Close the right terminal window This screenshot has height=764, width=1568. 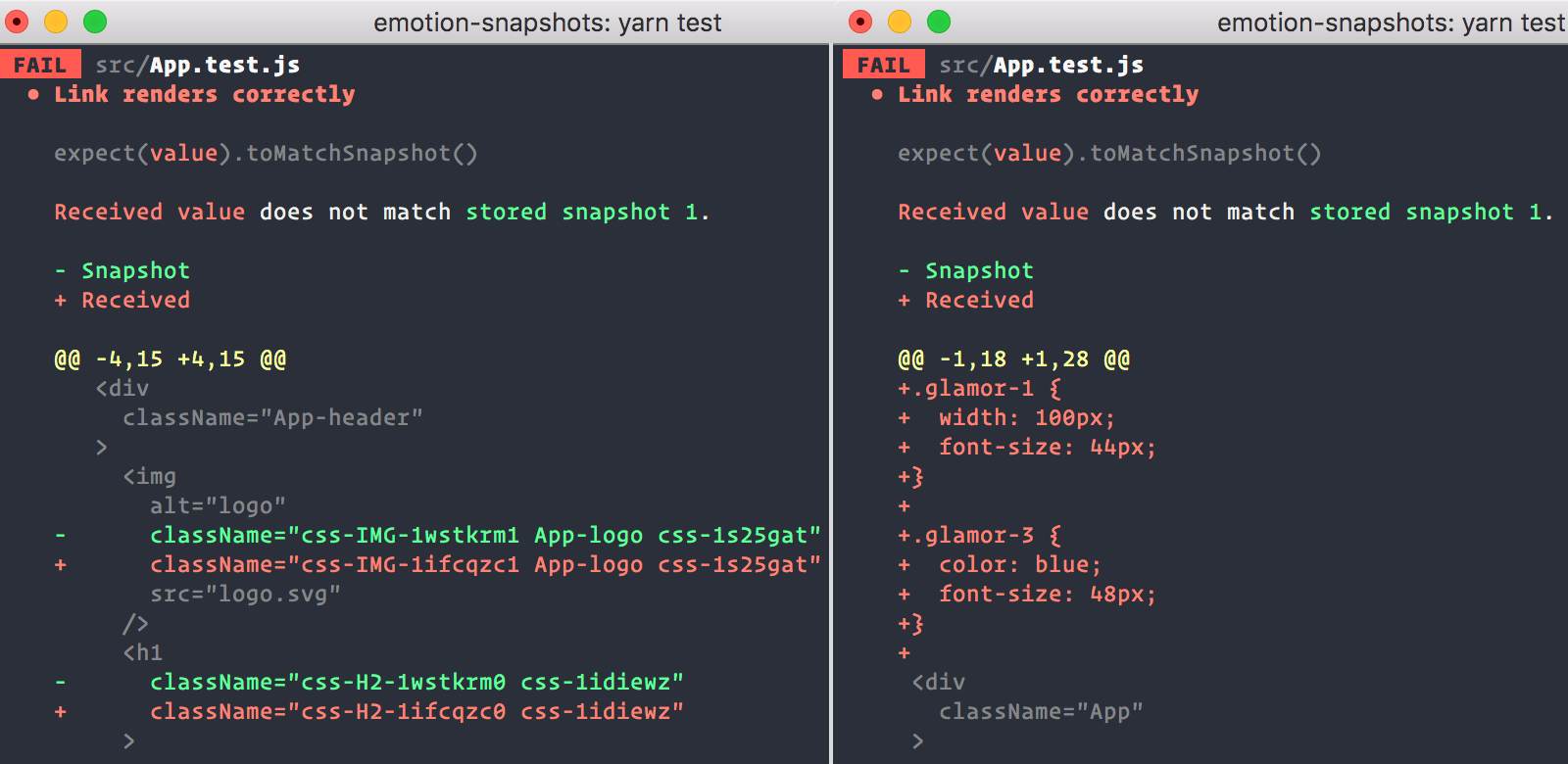coord(860,22)
